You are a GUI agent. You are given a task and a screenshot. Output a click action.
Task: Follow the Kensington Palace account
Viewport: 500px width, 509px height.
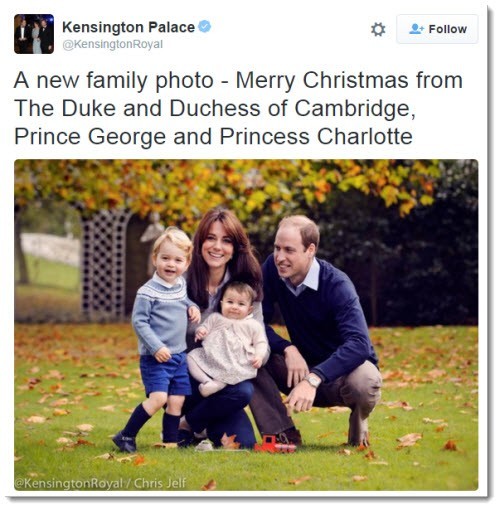(437, 29)
